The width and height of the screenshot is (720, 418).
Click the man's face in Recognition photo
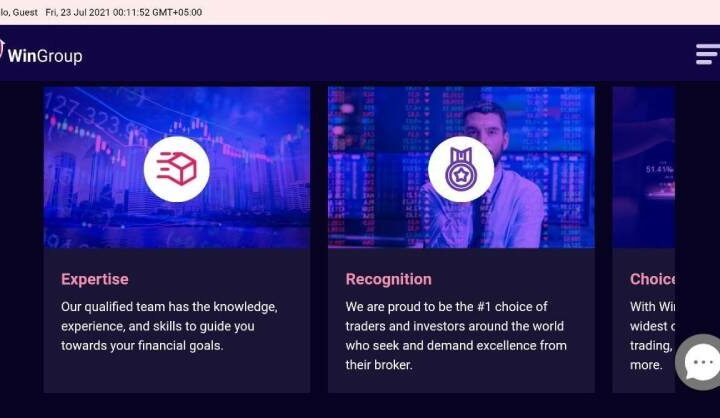click(485, 127)
